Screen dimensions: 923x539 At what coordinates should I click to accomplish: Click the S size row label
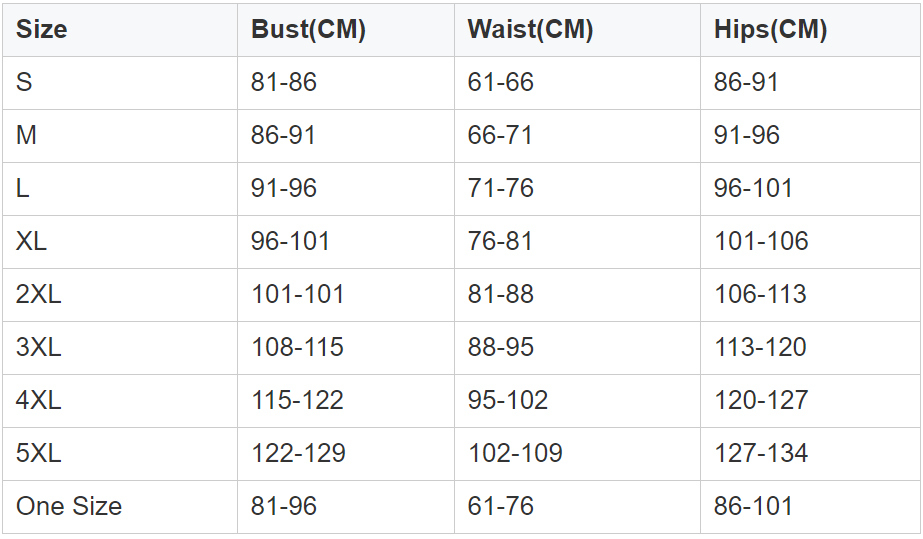pyautogui.click(x=24, y=82)
